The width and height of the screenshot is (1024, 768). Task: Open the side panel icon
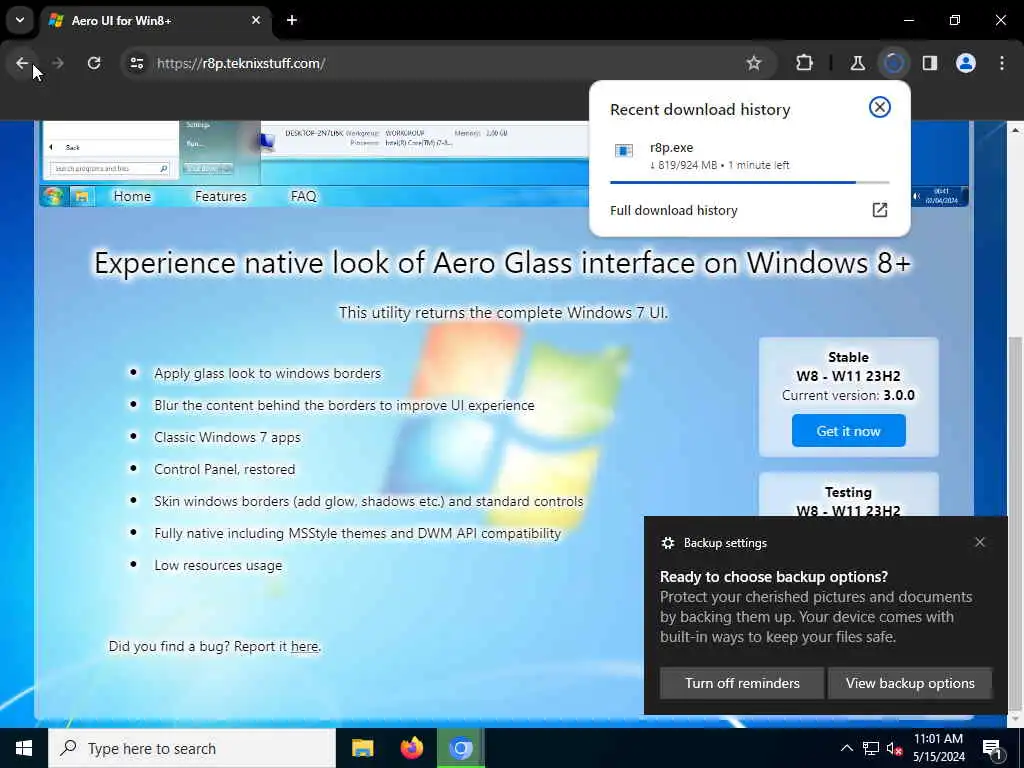pos(930,63)
